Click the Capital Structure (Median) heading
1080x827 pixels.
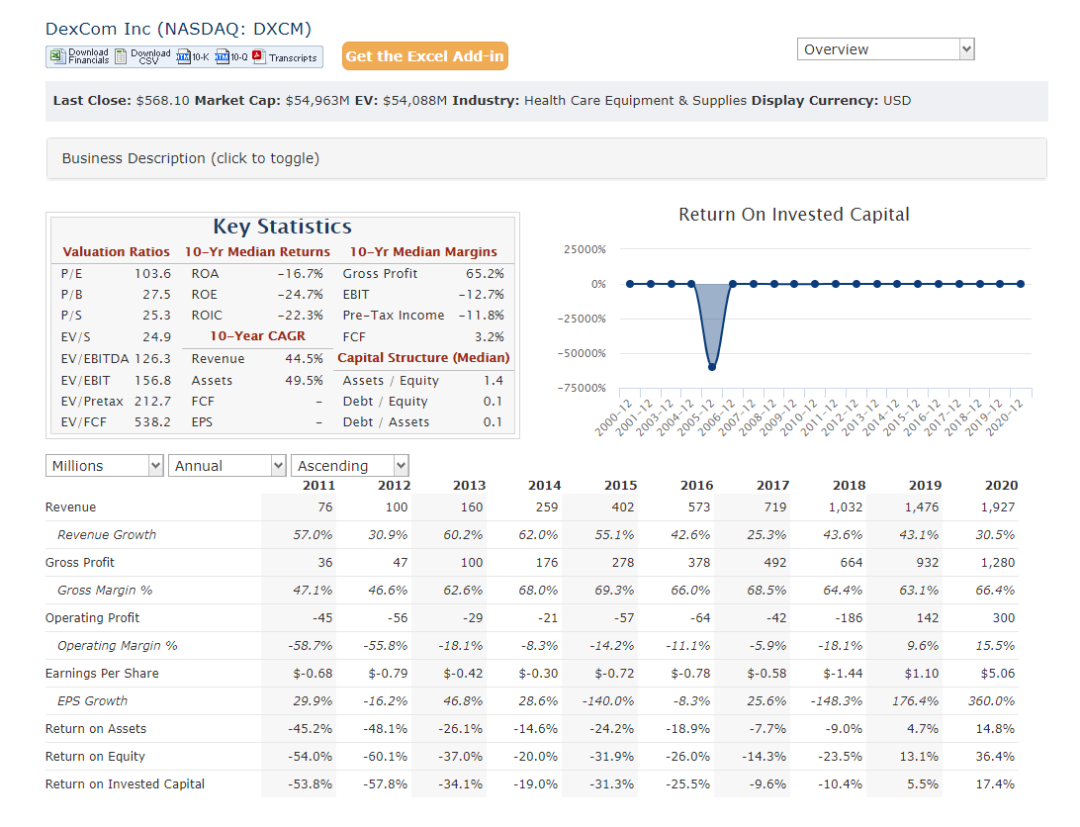[x=424, y=357]
